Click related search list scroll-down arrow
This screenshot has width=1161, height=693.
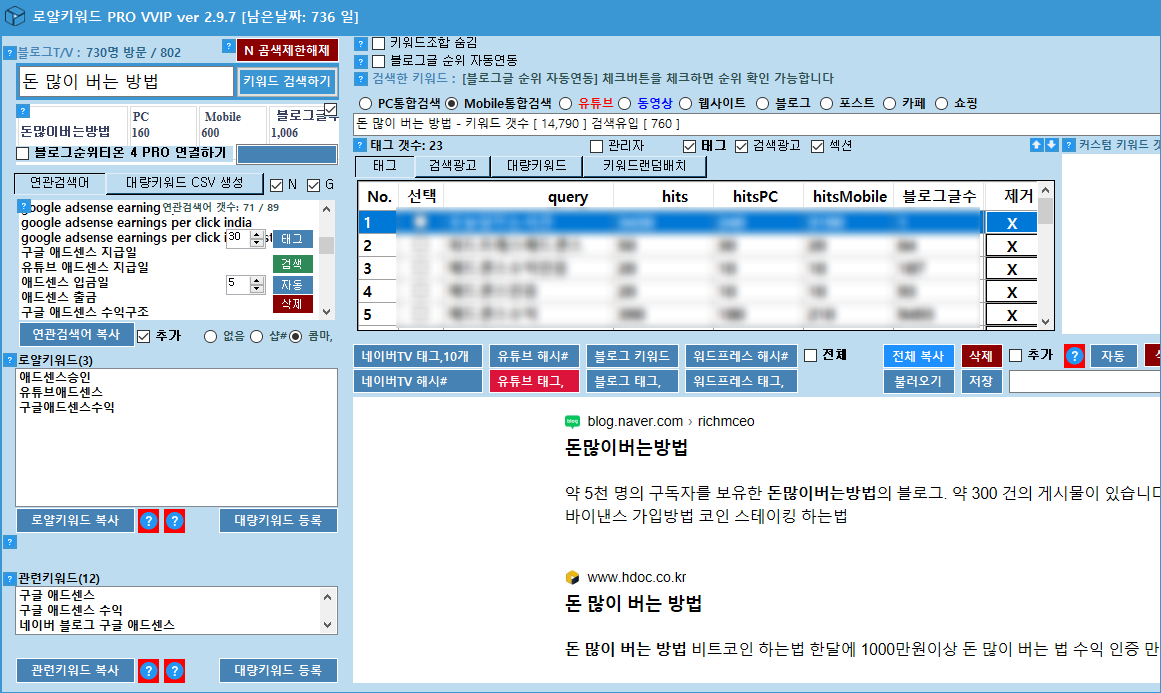[x=327, y=312]
